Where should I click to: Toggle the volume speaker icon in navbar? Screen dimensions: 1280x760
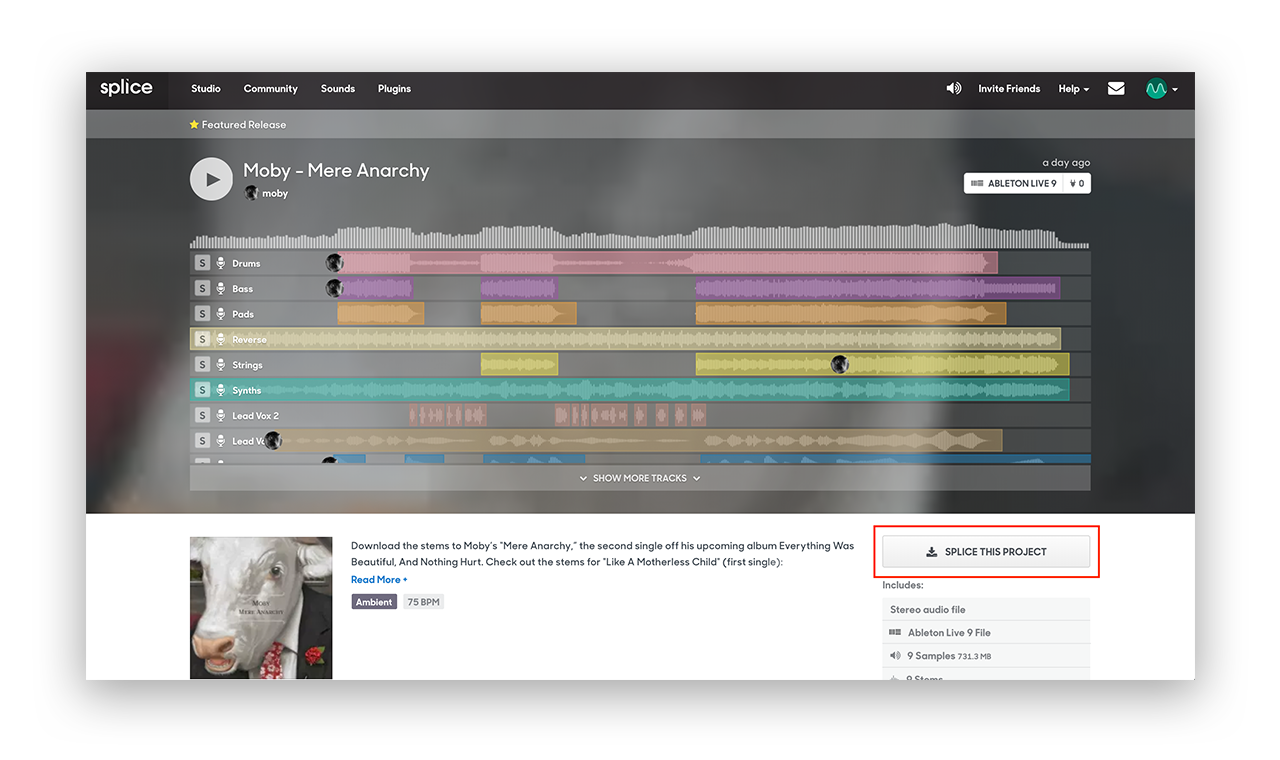tap(954, 88)
